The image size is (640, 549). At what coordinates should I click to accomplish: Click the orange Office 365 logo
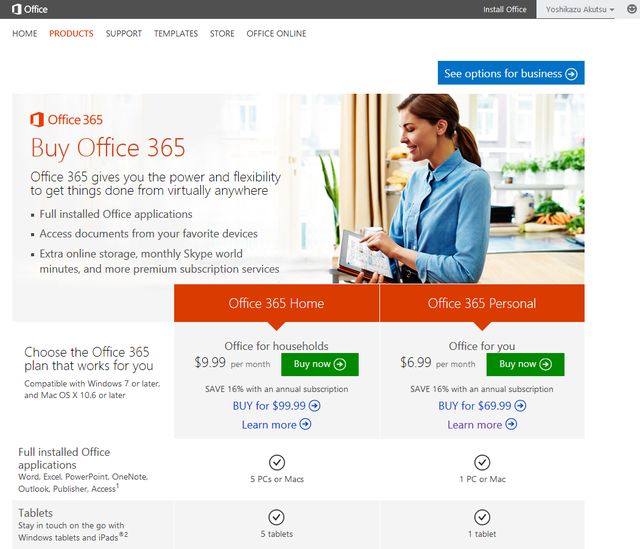66,120
